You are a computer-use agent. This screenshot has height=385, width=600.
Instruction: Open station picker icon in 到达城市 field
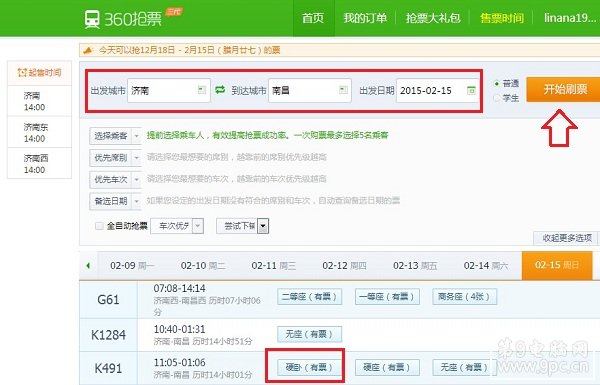[343, 90]
